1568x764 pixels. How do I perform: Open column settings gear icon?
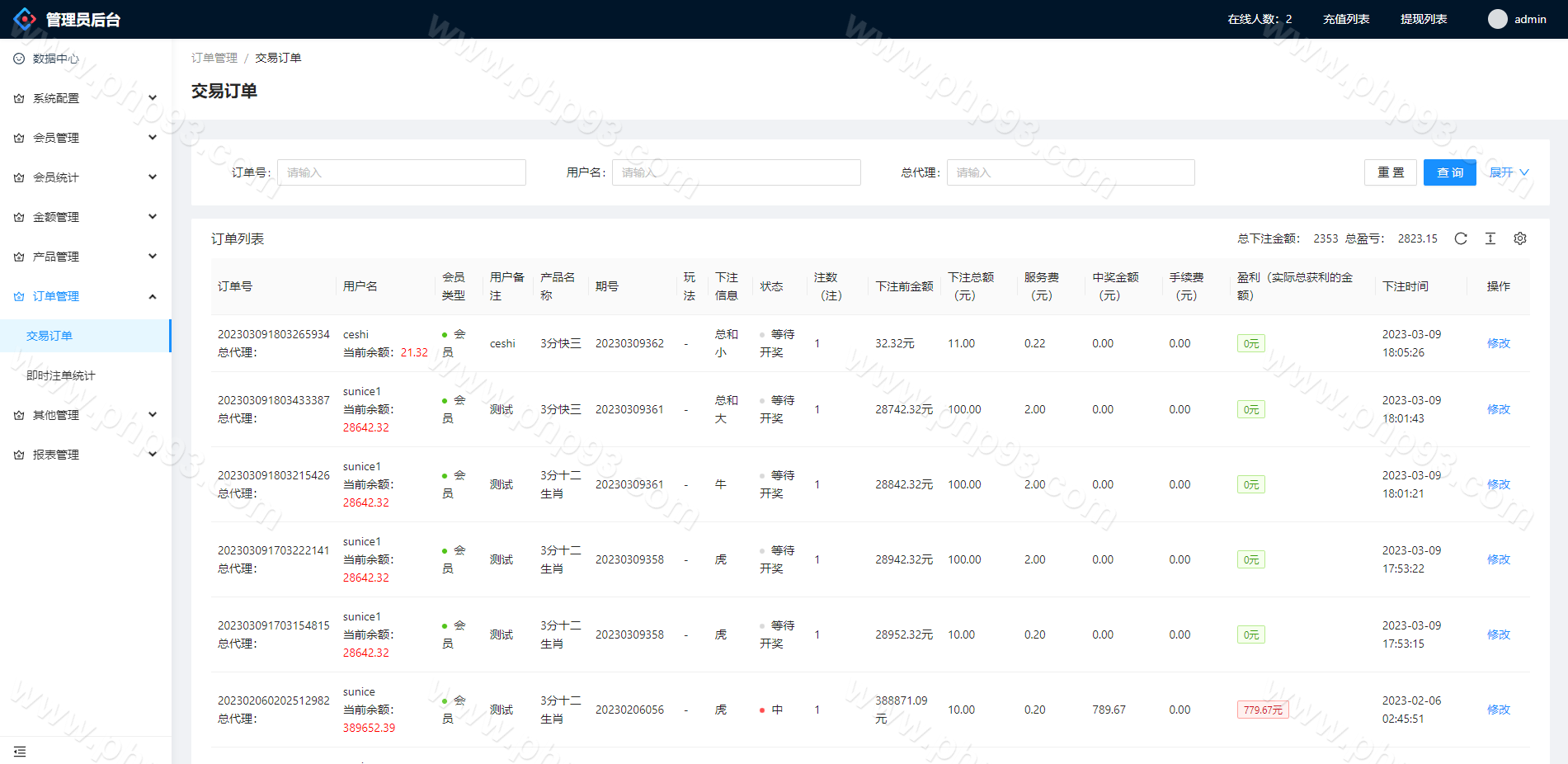[x=1519, y=238]
